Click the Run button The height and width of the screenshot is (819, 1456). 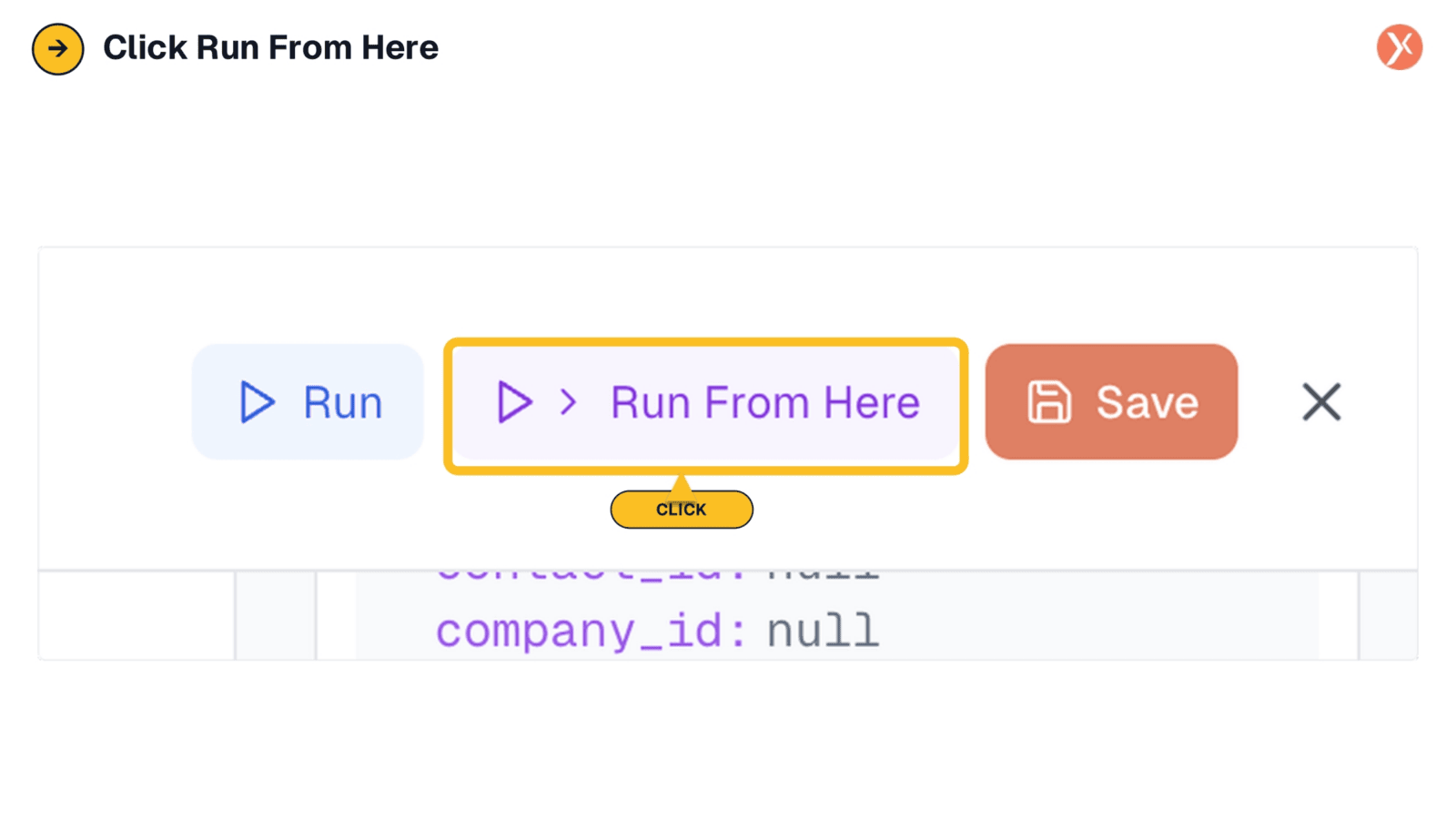pyautogui.click(x=308, y=401)
